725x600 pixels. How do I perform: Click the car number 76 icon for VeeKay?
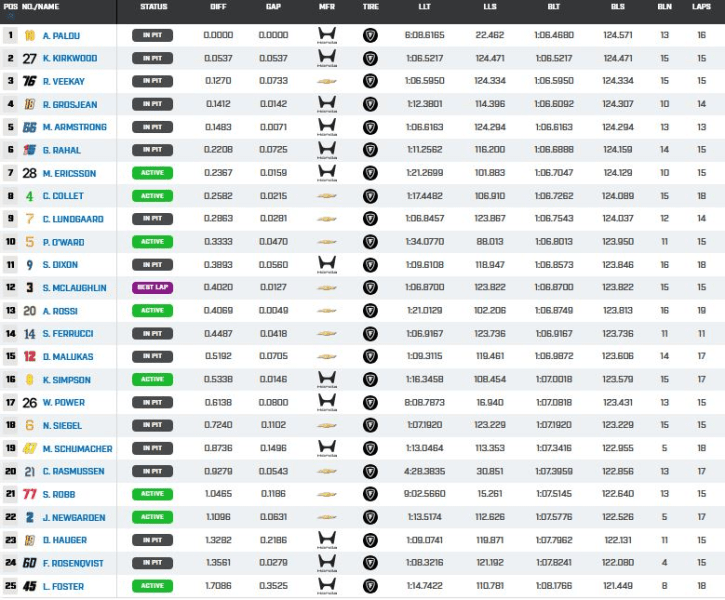30,81
